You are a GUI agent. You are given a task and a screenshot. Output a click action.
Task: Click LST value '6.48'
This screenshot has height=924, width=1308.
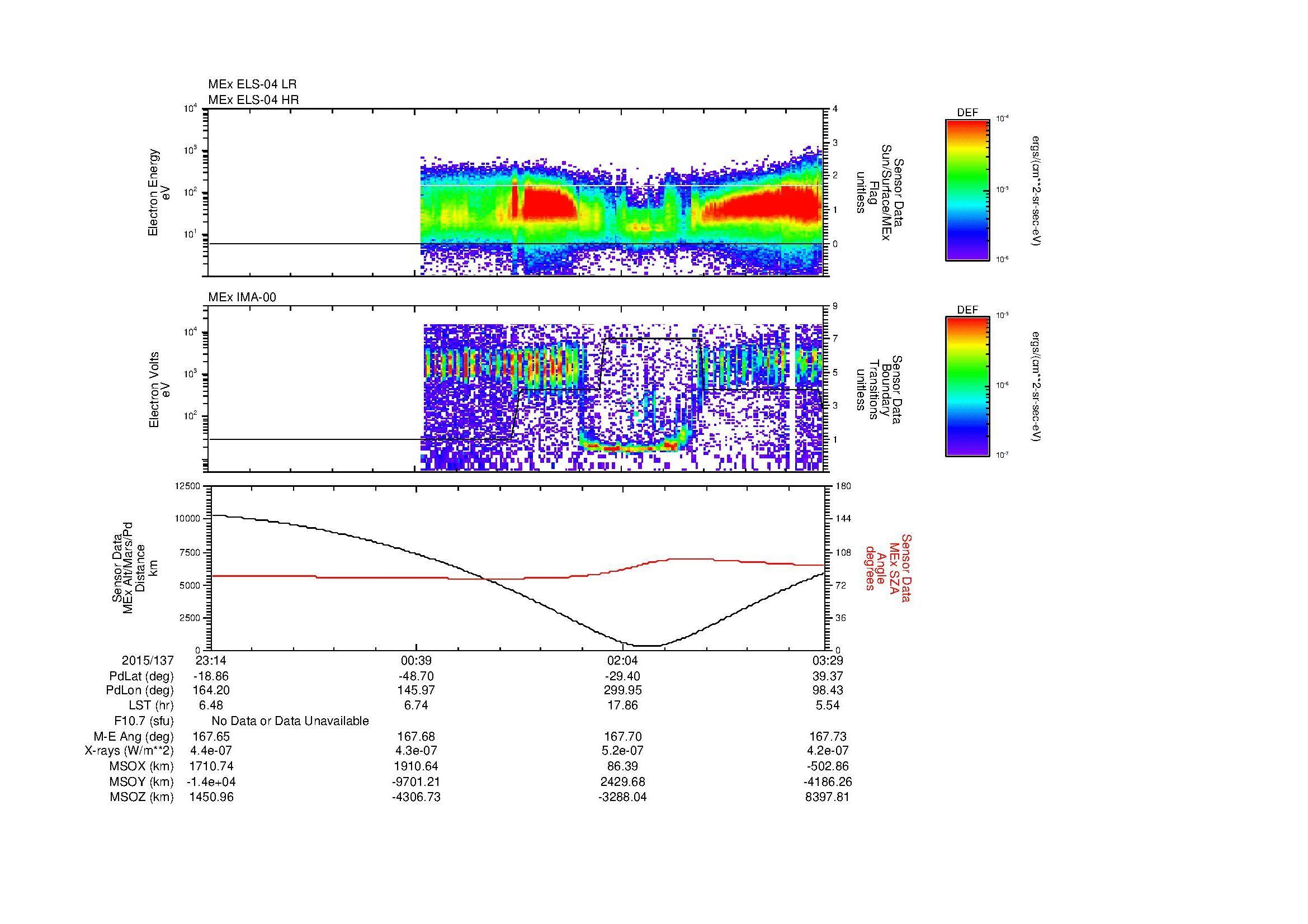211,705
